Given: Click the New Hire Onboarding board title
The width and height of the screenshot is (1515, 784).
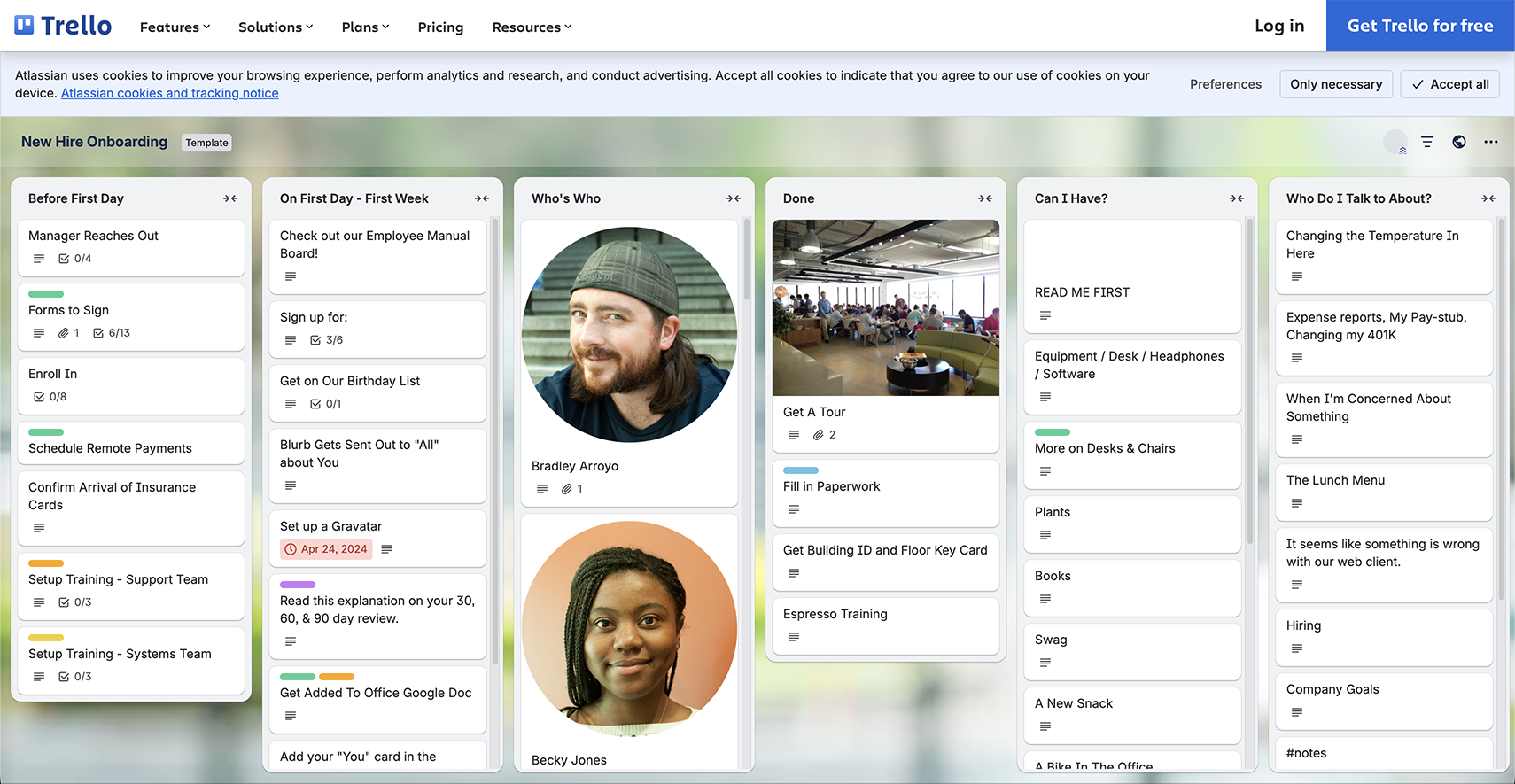Looking at the screenshot, I should click(94, 142).
